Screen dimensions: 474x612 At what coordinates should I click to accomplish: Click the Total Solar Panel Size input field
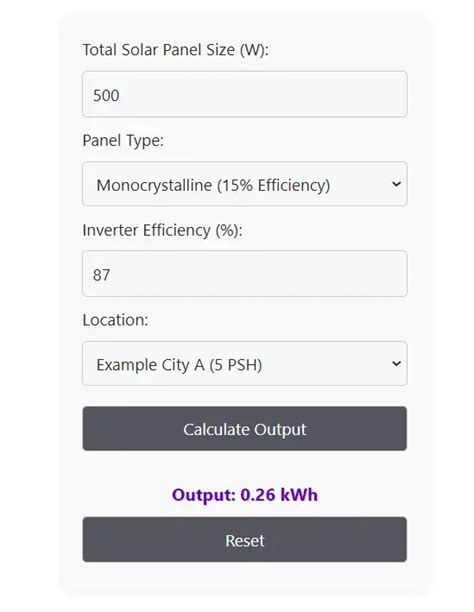coord(244,94)
